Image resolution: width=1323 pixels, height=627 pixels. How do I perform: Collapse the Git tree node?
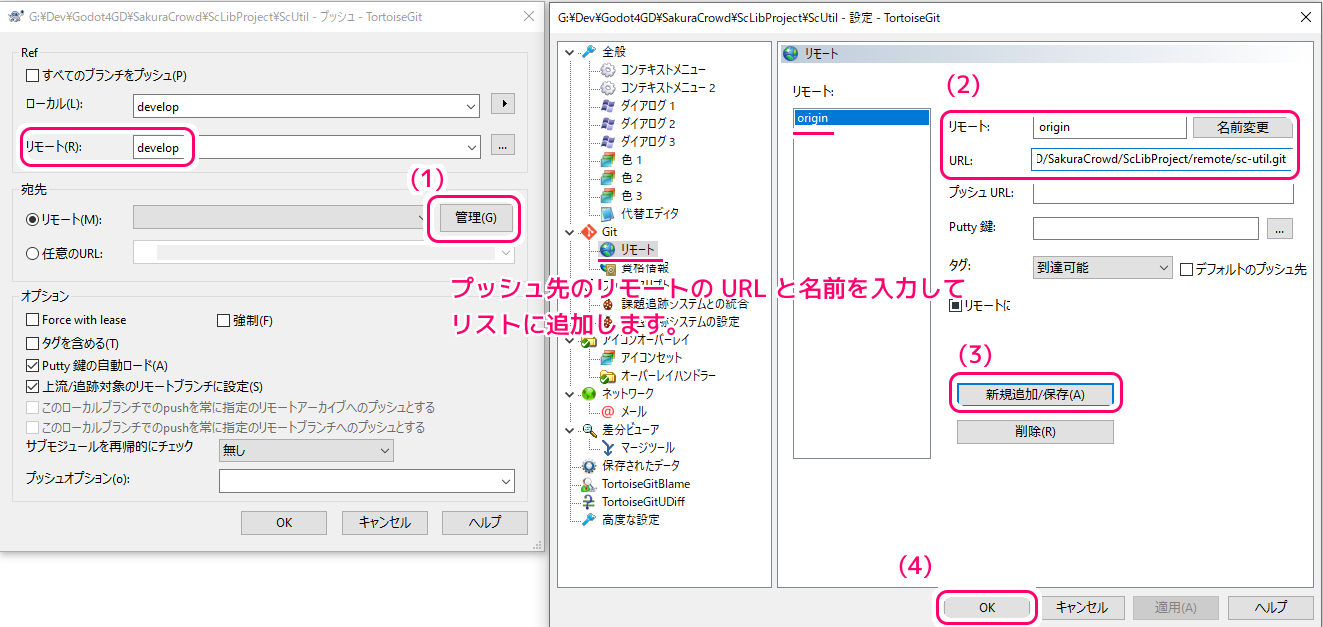point(570,232)
